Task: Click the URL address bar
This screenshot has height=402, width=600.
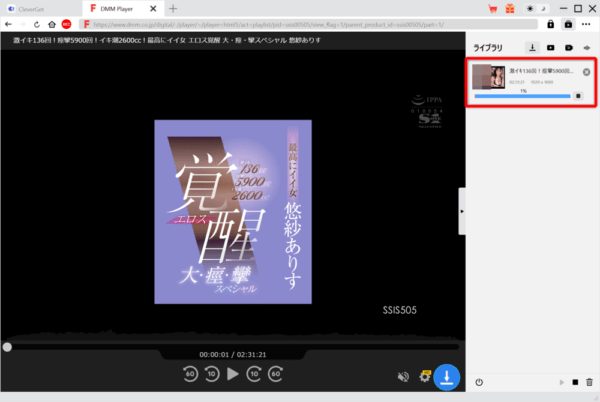Action: [308, 24]
